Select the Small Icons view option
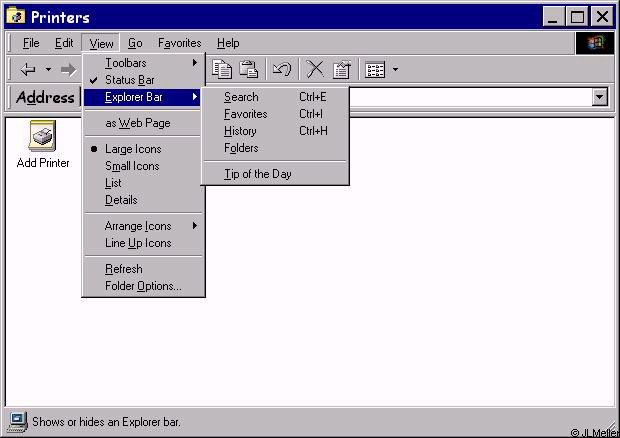This screenshot has height=438, width=620. [x=143, y=166]
